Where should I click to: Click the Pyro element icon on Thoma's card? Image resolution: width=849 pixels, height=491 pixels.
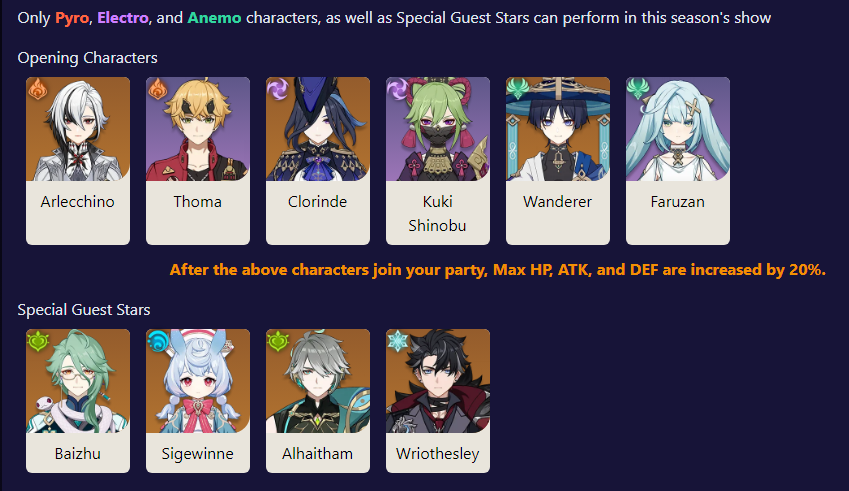point(158,90)
